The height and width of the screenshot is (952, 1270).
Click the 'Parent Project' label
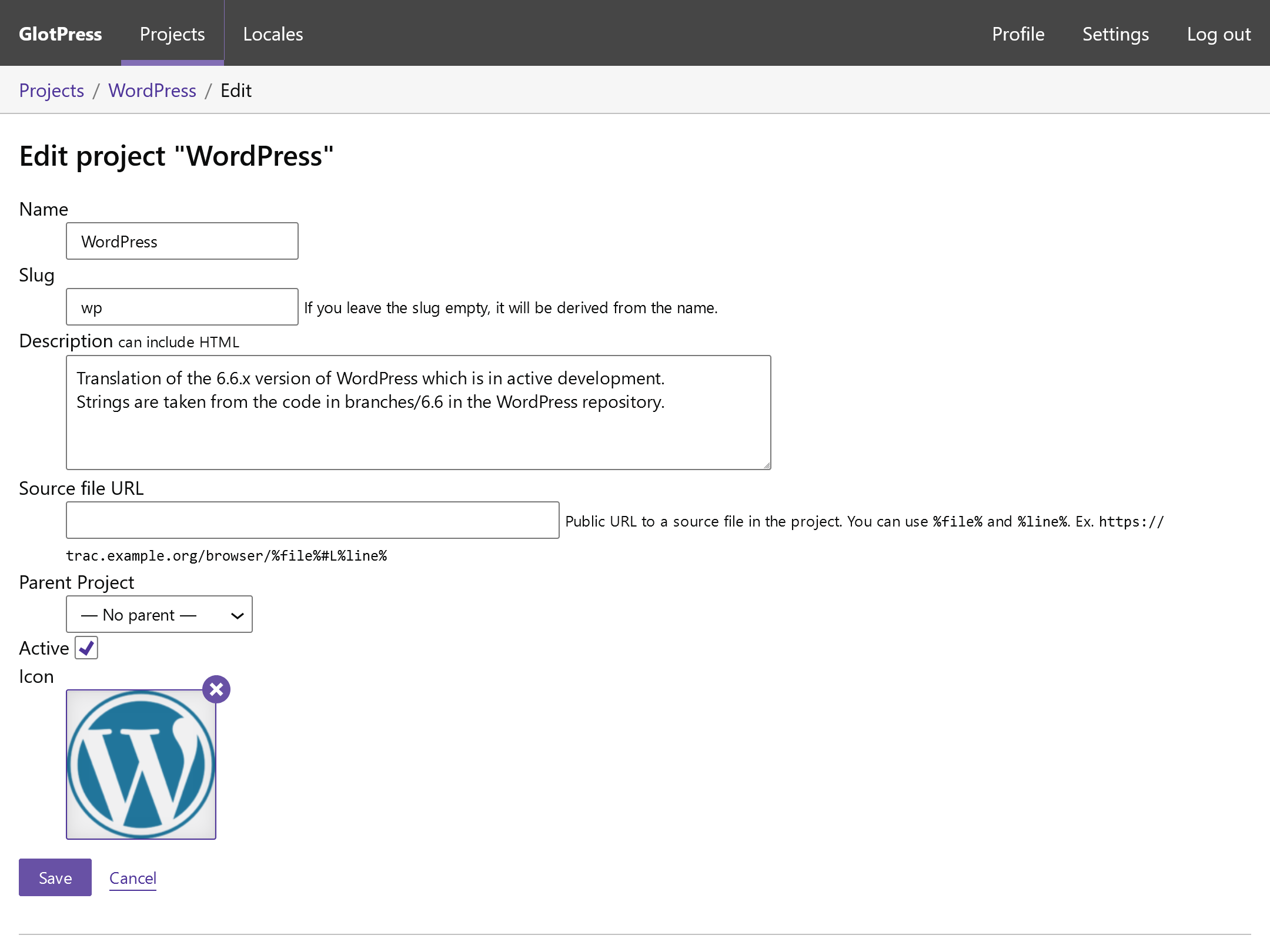tap(76, 582)
